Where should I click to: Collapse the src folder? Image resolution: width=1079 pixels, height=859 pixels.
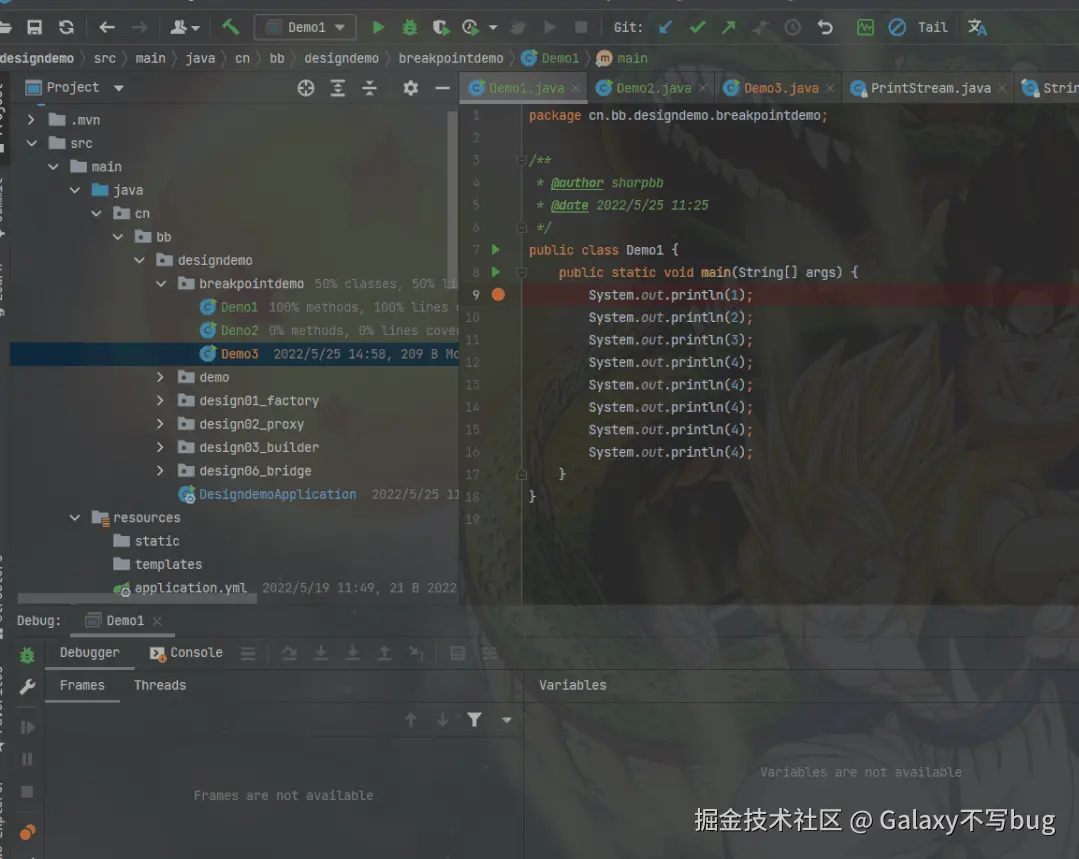(32, 143)
